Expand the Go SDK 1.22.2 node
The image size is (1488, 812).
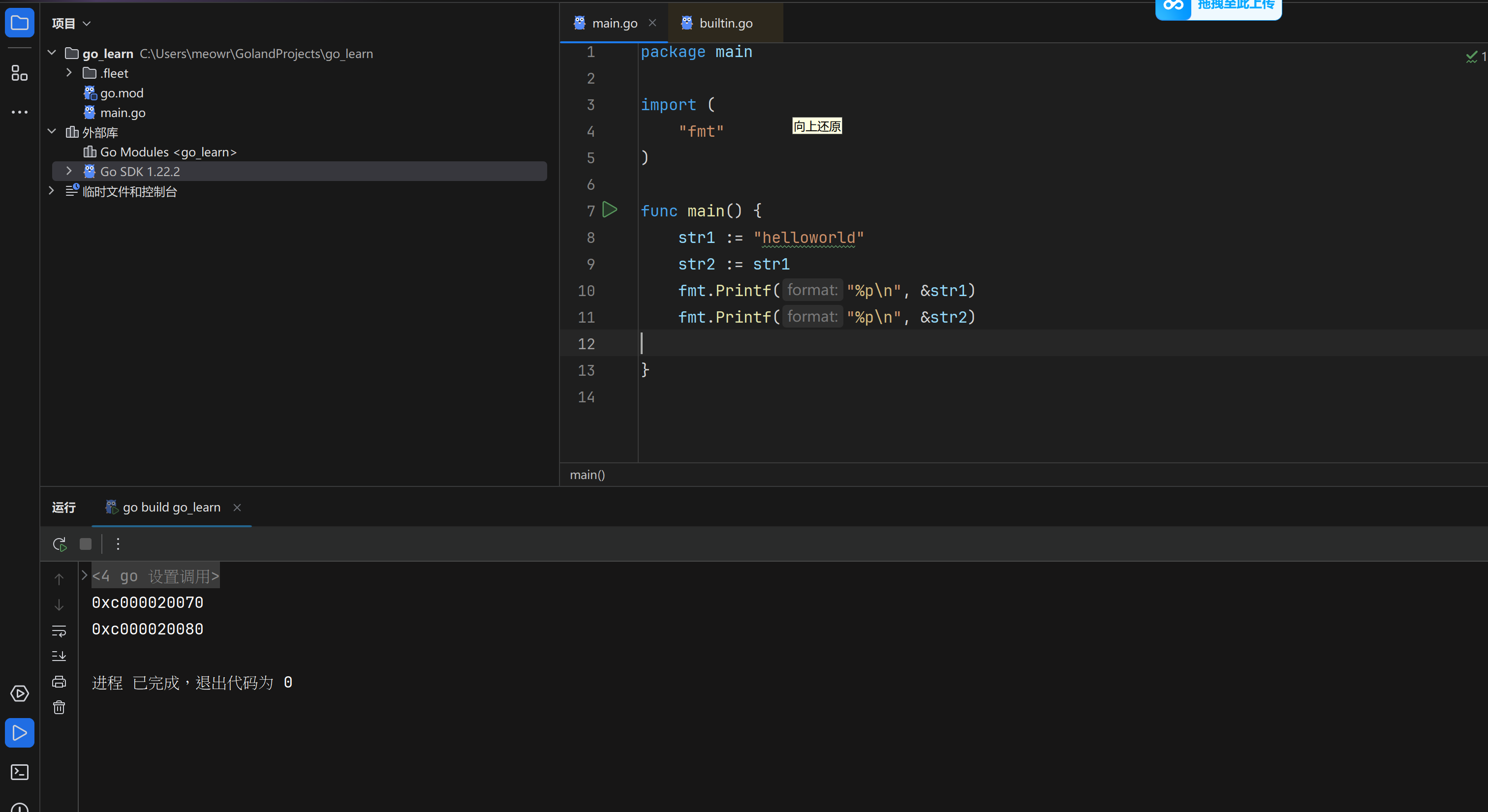tap(69, 171)
